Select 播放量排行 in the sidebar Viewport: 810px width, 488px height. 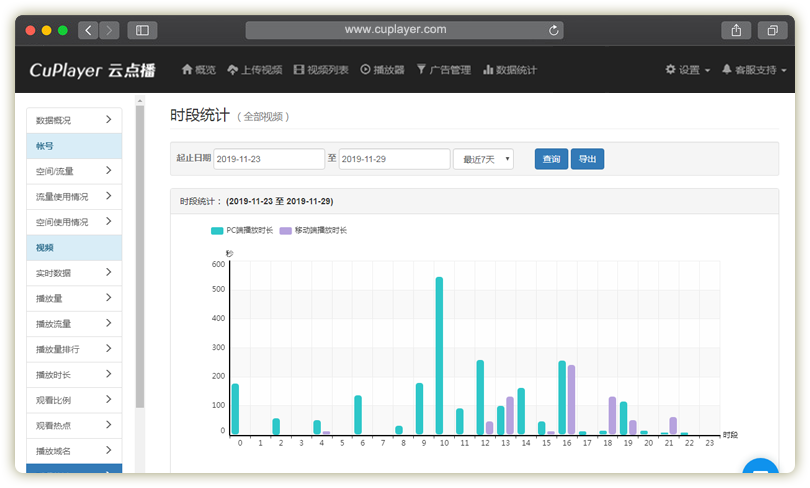pyautogui.click(x=73, y=350)
